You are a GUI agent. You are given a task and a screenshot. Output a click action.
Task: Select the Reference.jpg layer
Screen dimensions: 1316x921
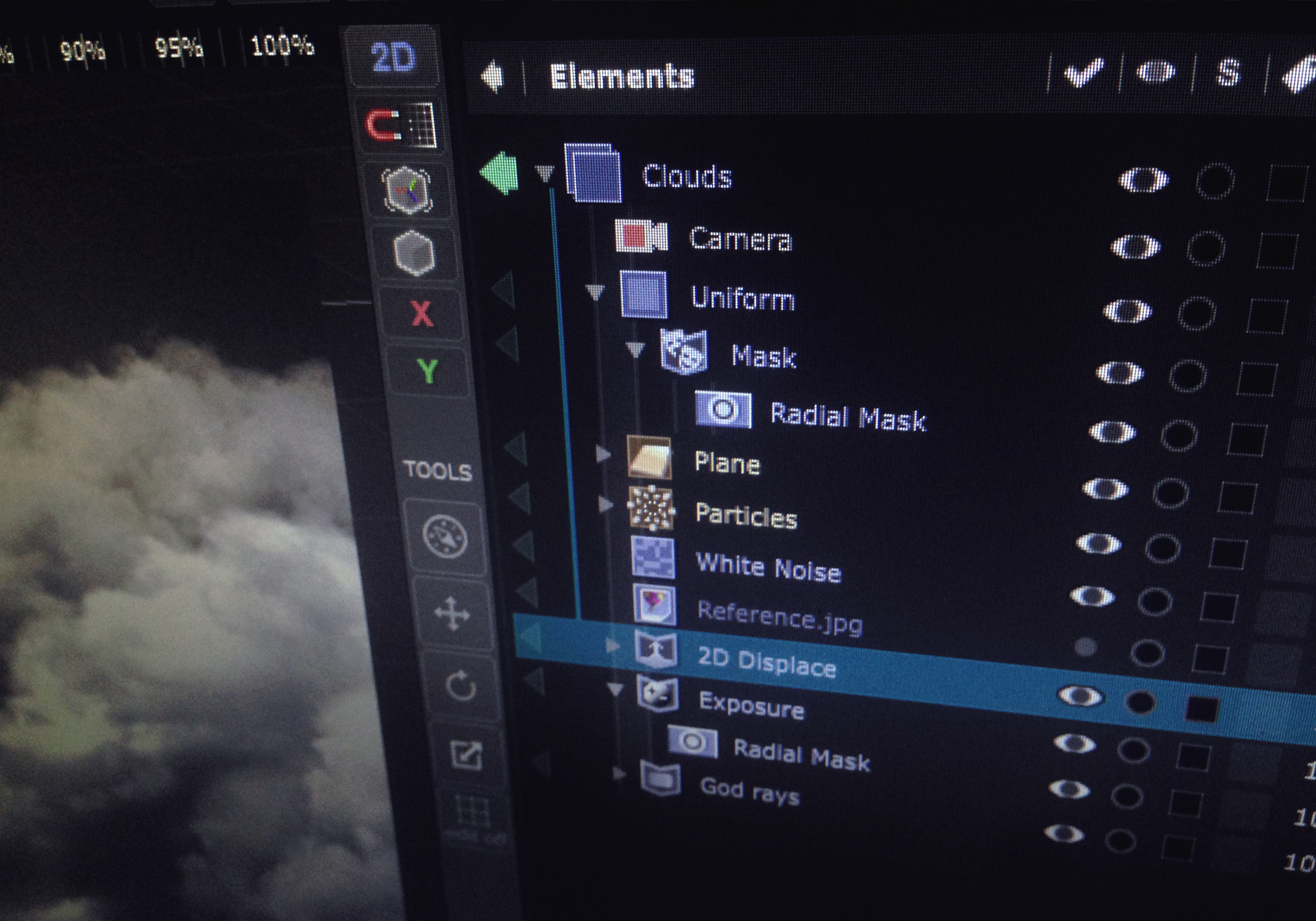[778, 616]
